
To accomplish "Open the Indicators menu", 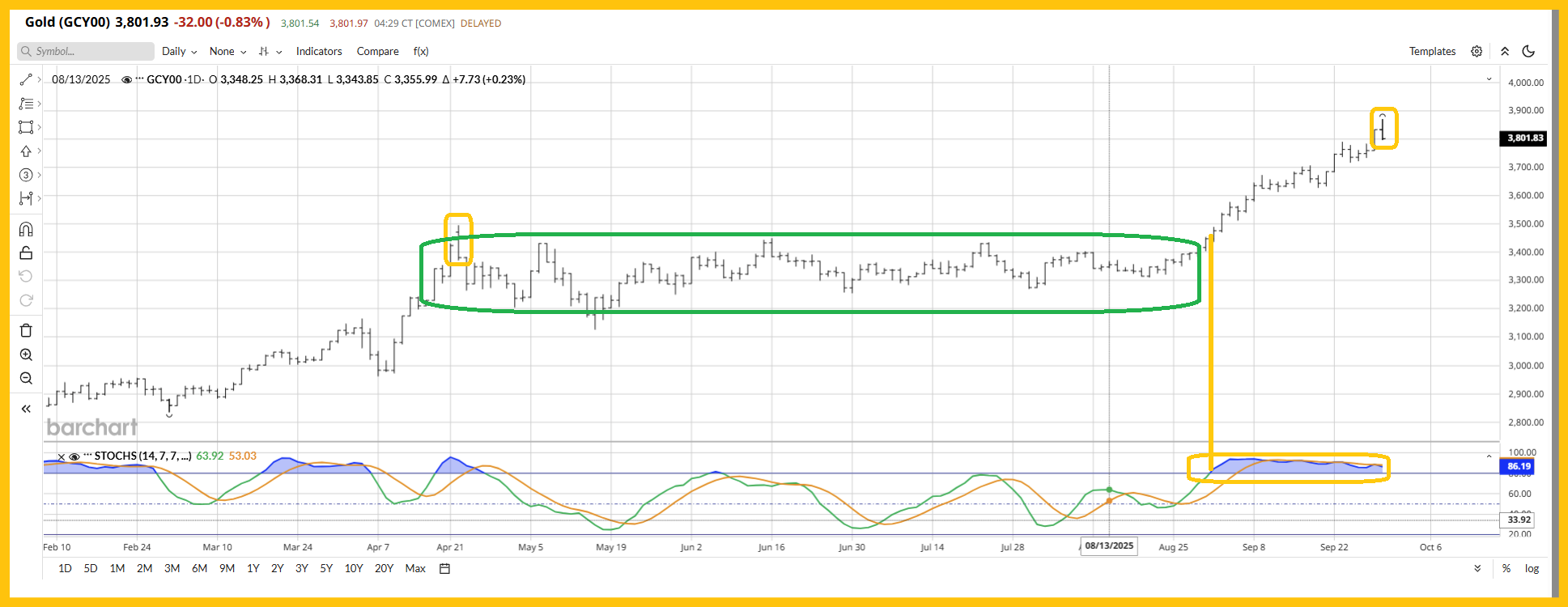I will 319,51.
